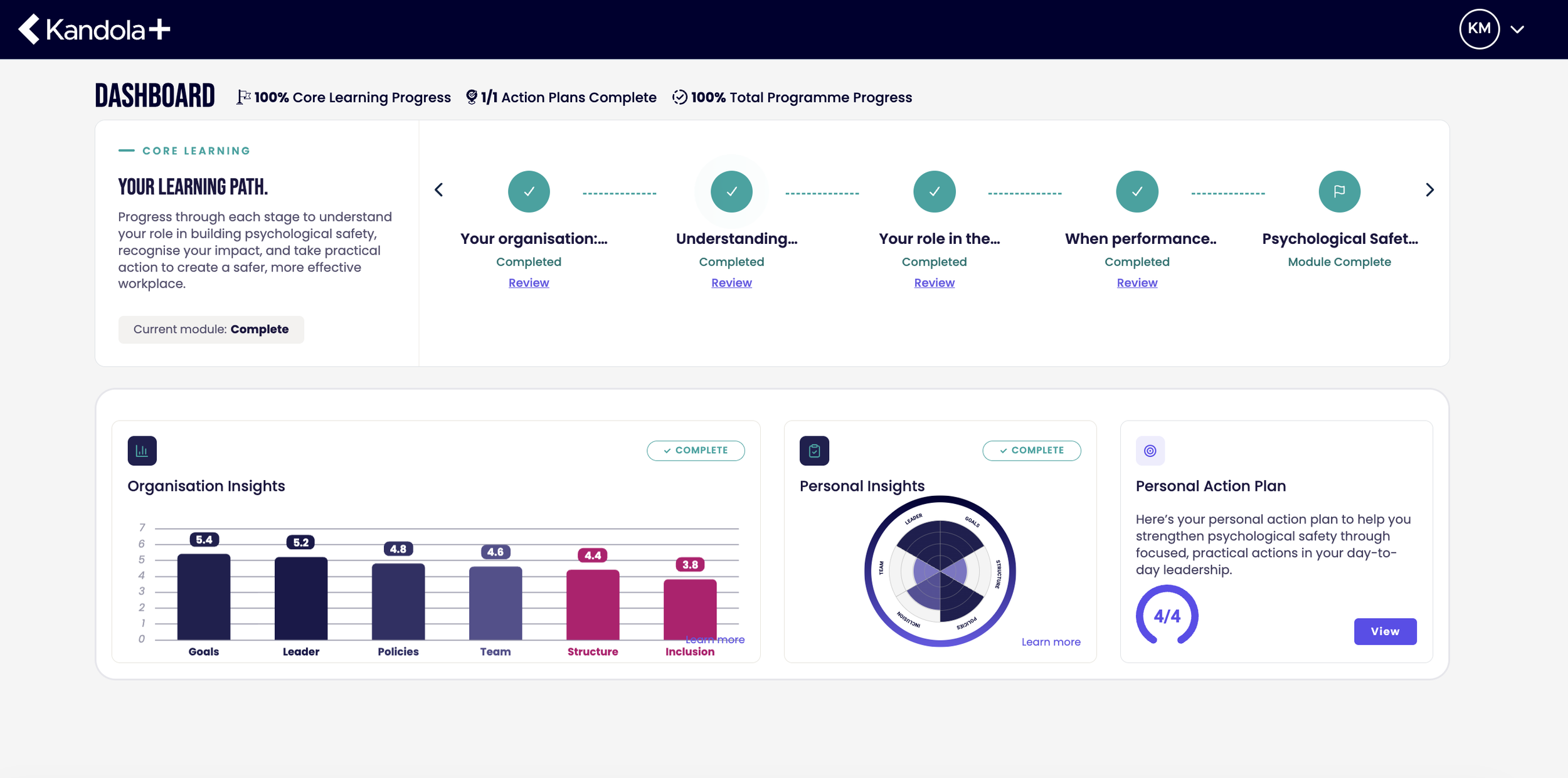The width and height of the screenshot is (1568, 778).
Task: Click the Personal Insights clipboard icon
Action: point(814,451)
